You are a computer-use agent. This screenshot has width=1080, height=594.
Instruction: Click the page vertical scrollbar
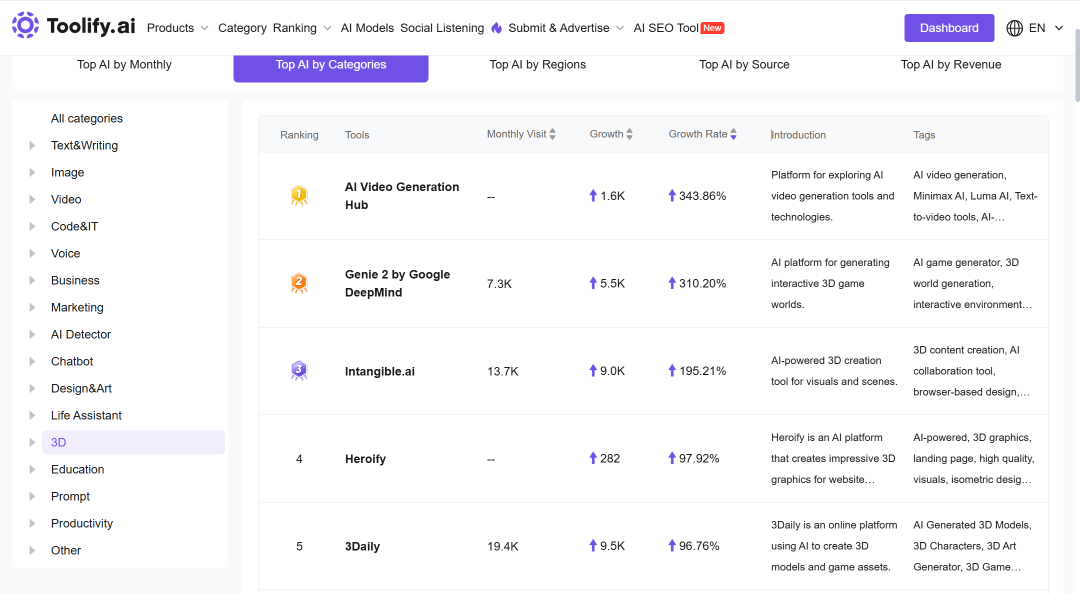click(x=1077, y=65)
